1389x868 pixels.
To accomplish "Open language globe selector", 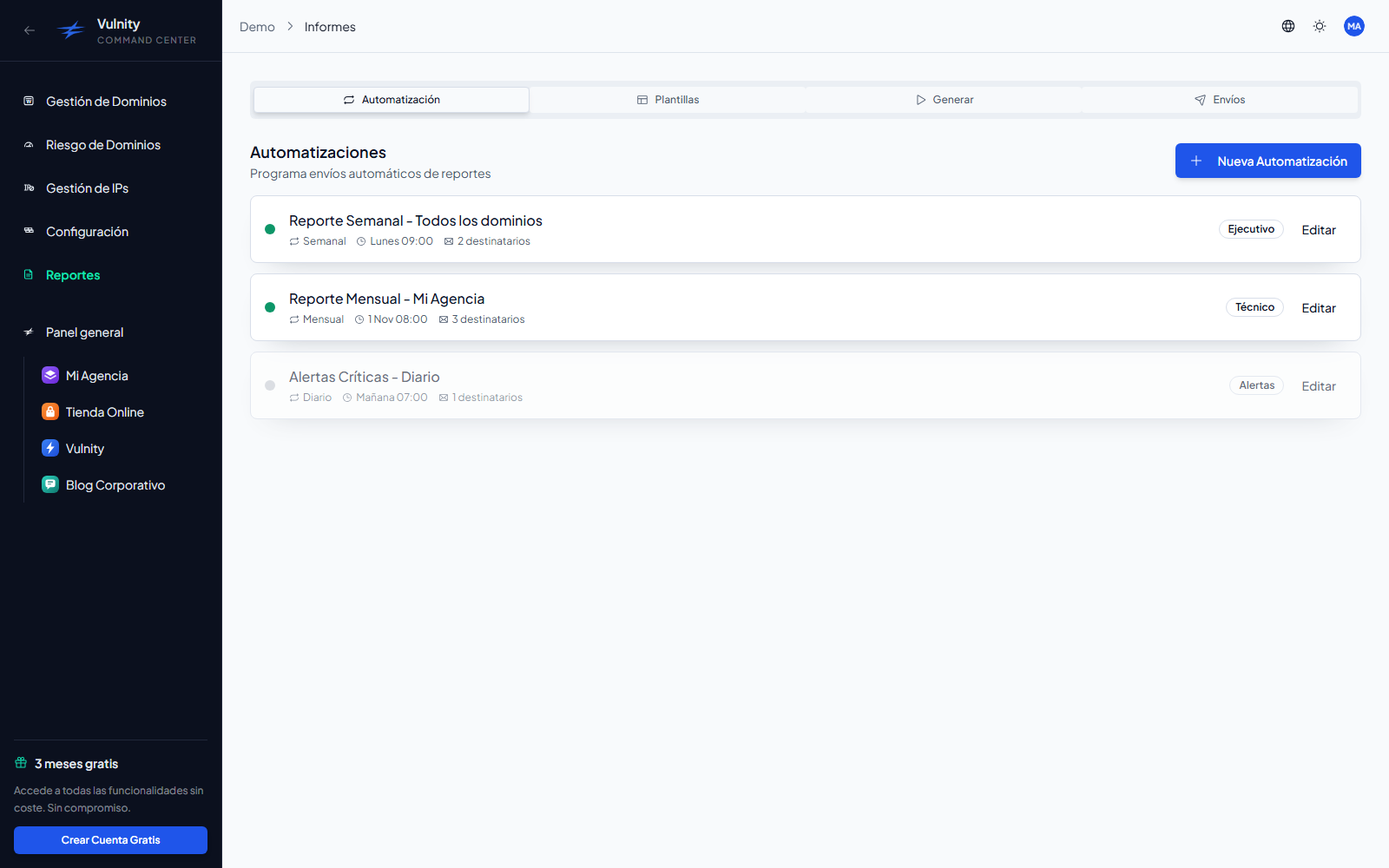I will coord(1288,26).
